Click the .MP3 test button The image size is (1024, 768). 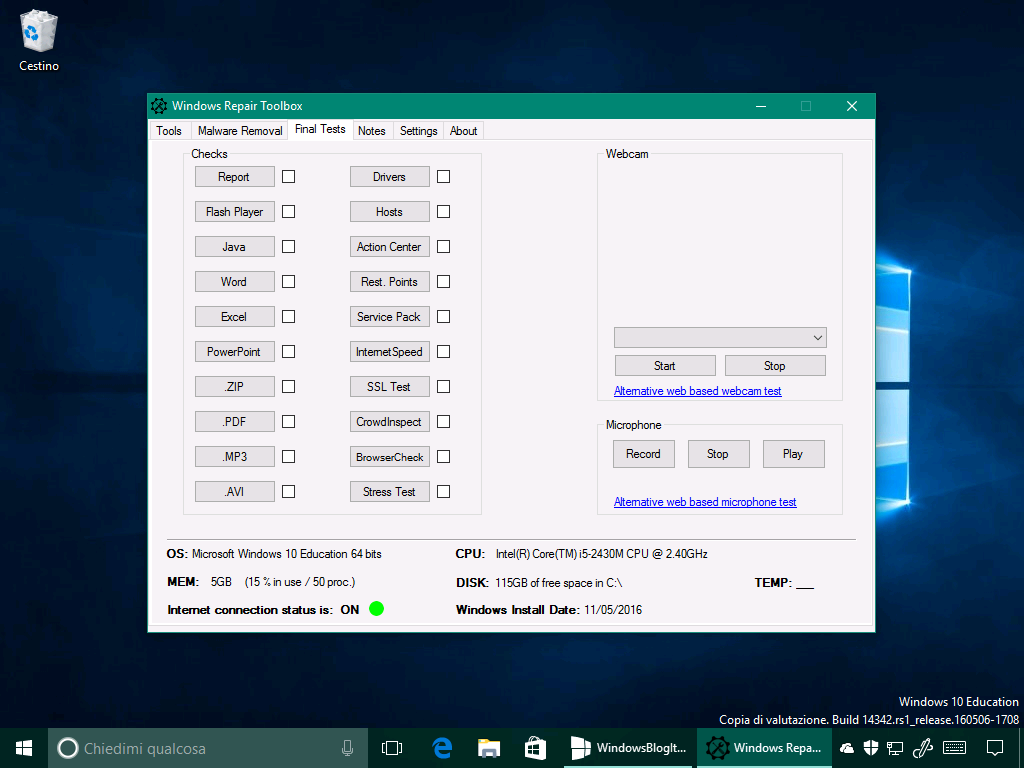point(234,456)
